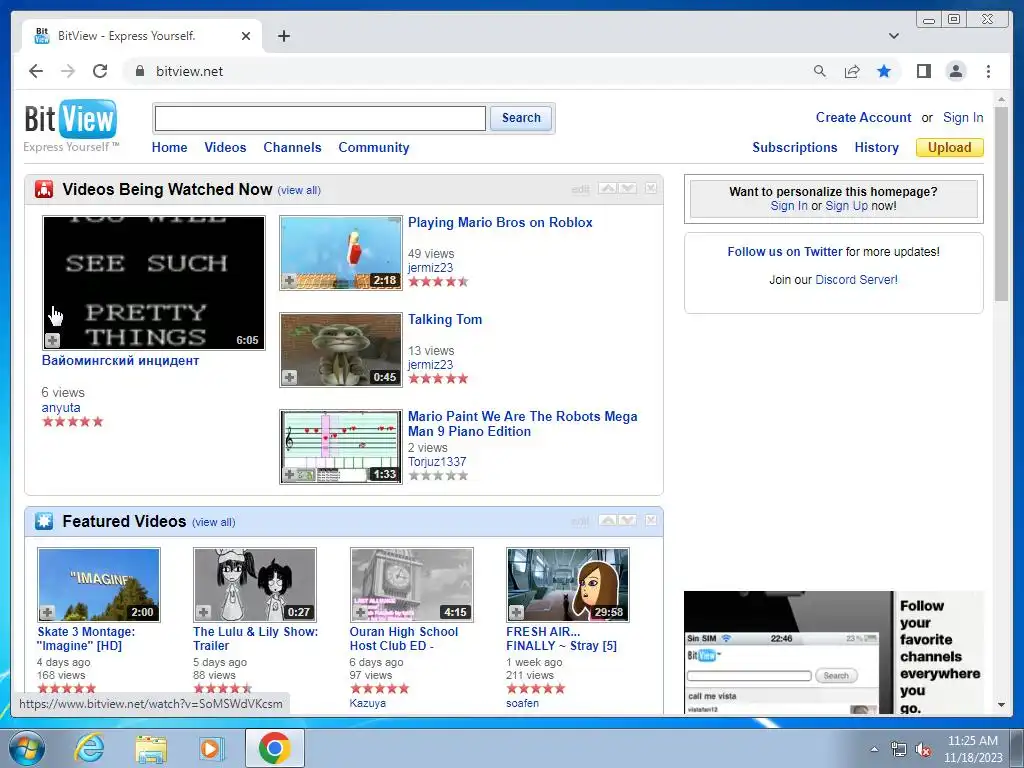View all Featured Videos
Screen dimensions: 1024x768
pyautogui.click(x=214, y=522)
